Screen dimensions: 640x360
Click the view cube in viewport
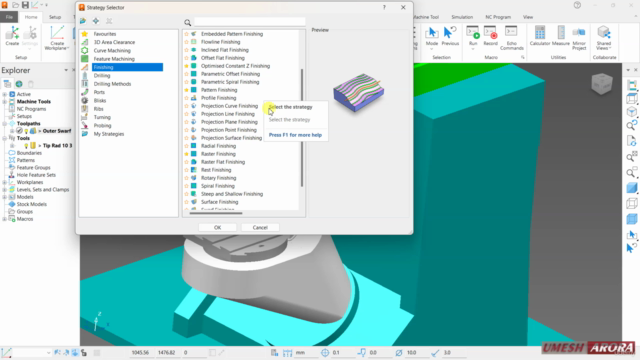(x=602, y=83)
